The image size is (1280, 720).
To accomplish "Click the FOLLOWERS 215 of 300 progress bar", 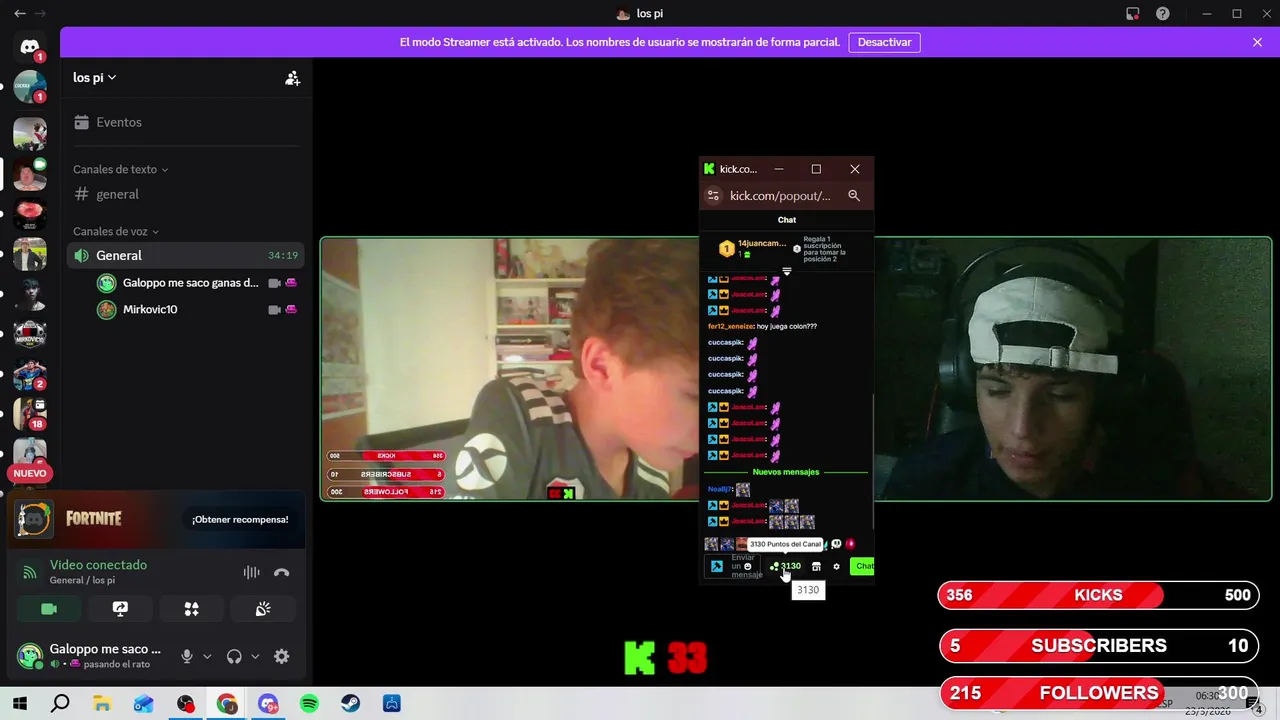I will 1098,692.
